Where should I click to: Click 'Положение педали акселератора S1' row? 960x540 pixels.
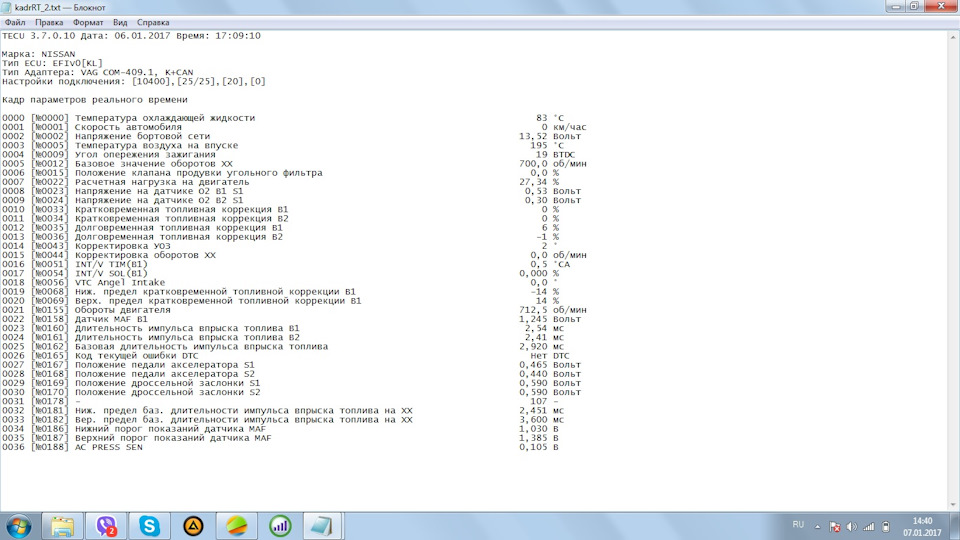click(291, 365)
